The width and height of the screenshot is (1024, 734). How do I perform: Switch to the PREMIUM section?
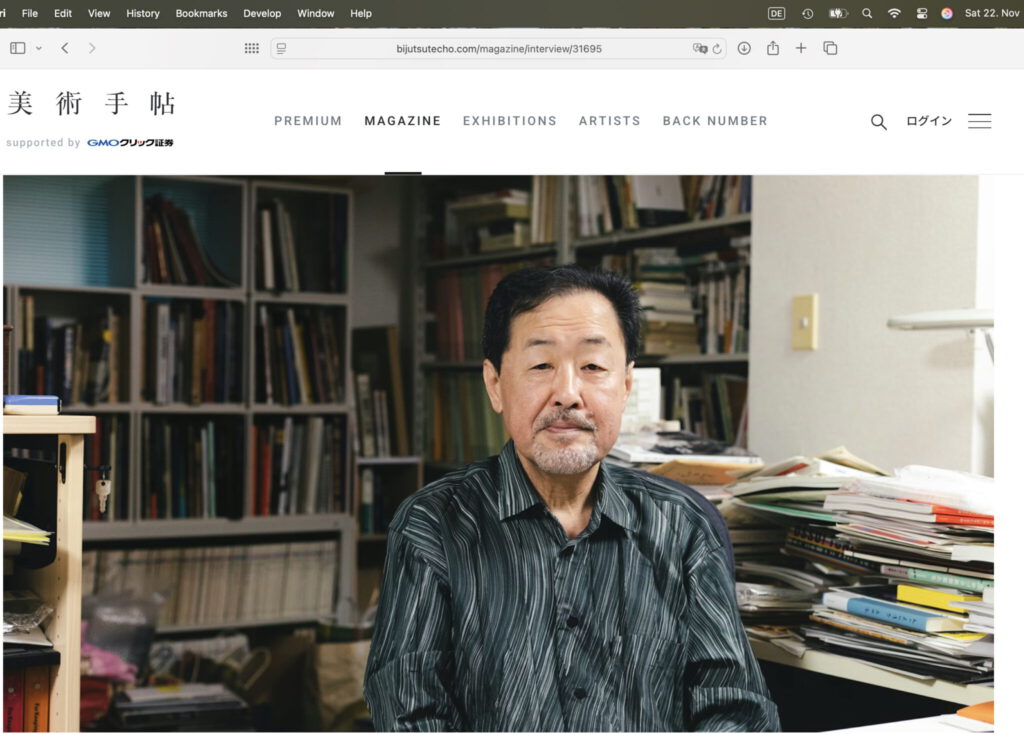coord(308,121)
